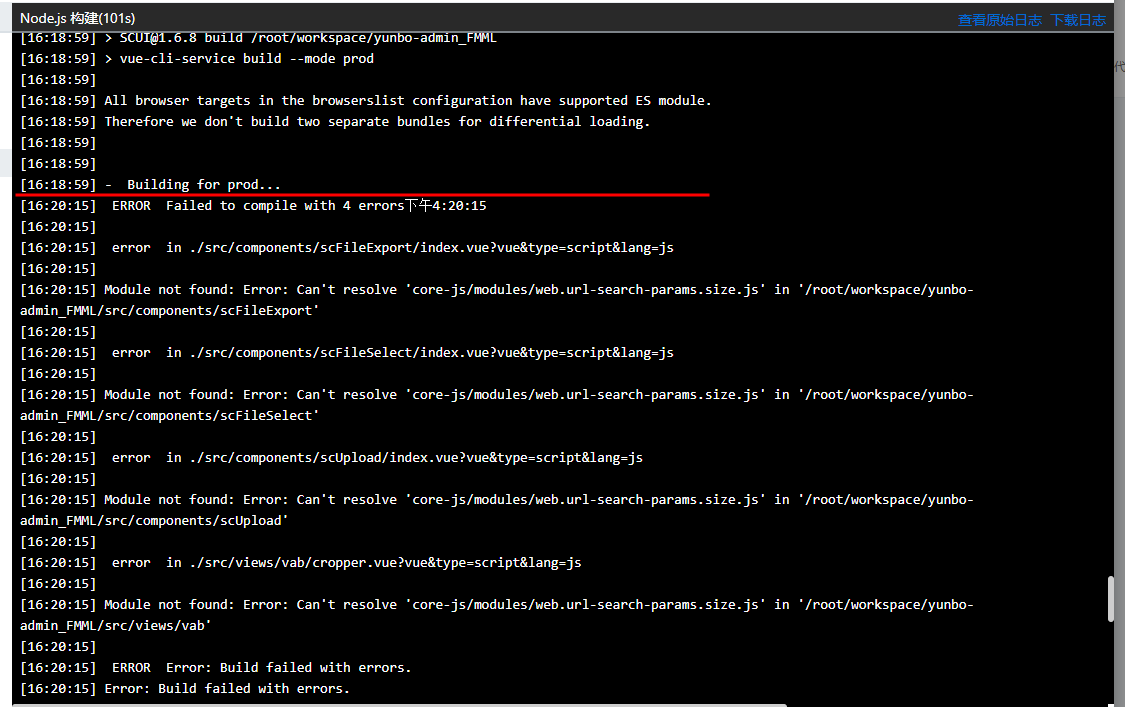The width and height of the screenshot is (1125, 707).
Task: Click the 下载日志 download link
Action: [x=1078, y=20]
